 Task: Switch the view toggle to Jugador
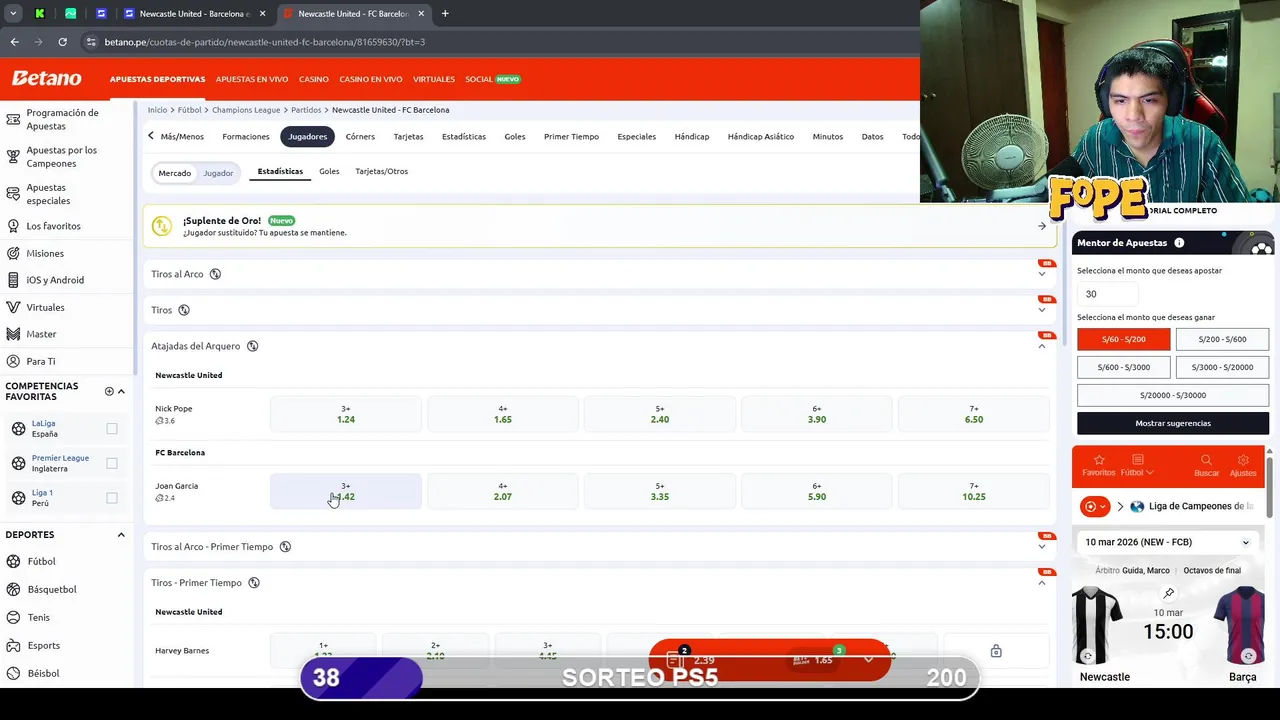(218, 173)
